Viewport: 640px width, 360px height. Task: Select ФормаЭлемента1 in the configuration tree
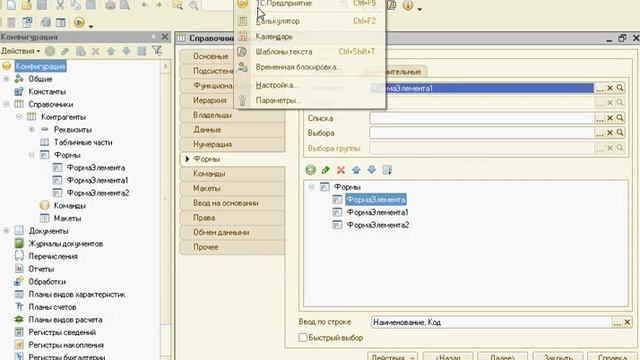97,180
